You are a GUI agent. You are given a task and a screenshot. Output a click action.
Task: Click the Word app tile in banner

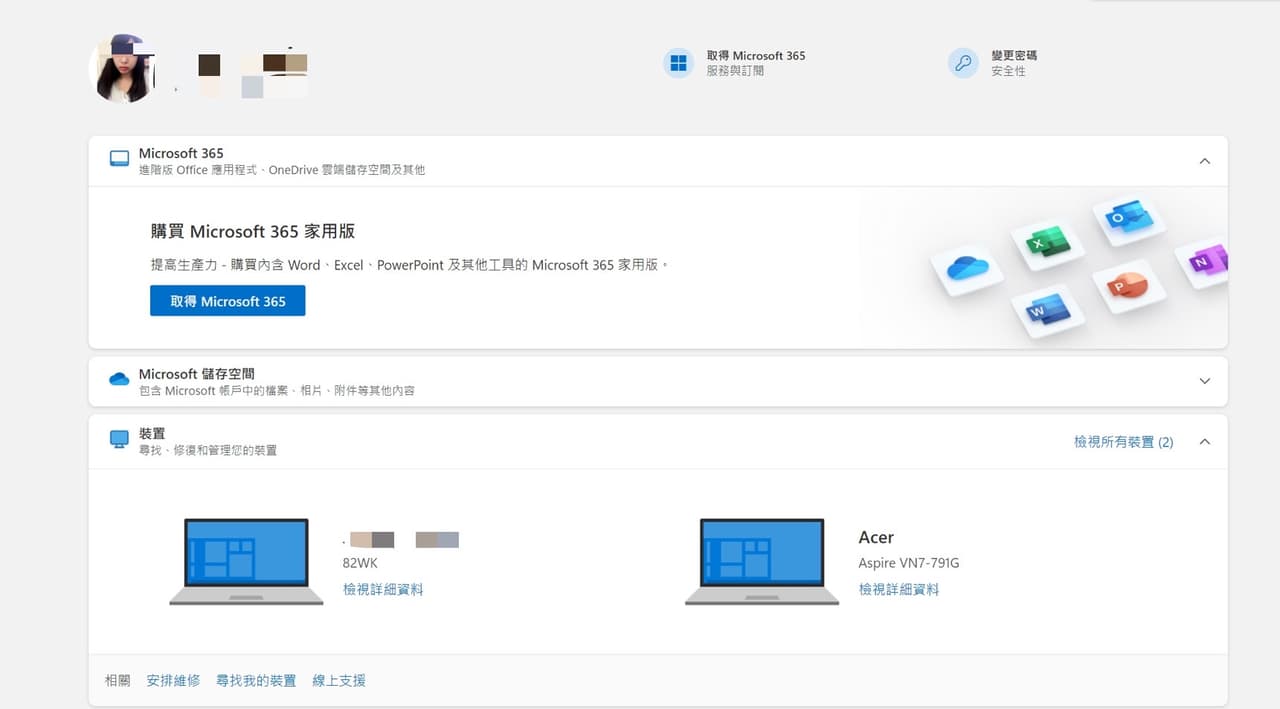pyautogui.click(x=1048, y=311)
